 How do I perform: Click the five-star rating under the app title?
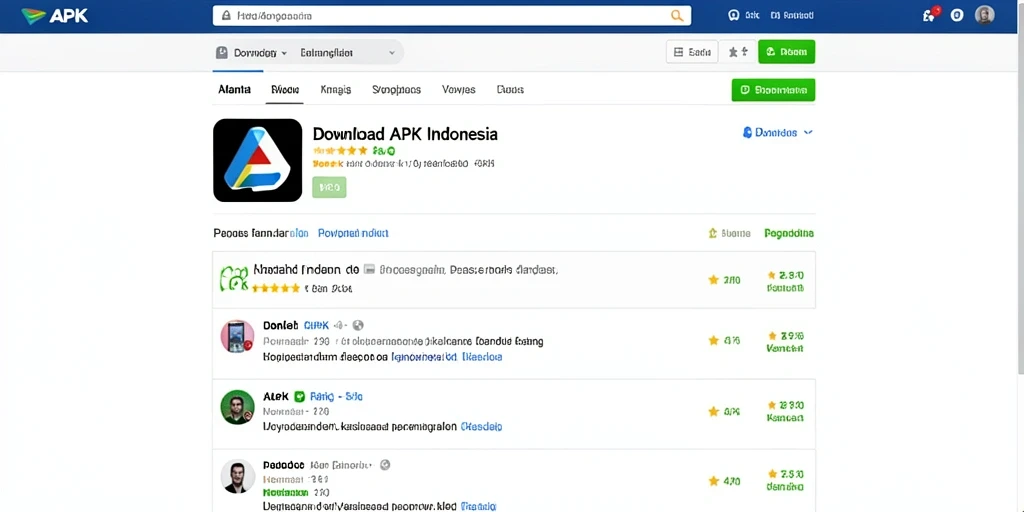(x=340, y=150)
